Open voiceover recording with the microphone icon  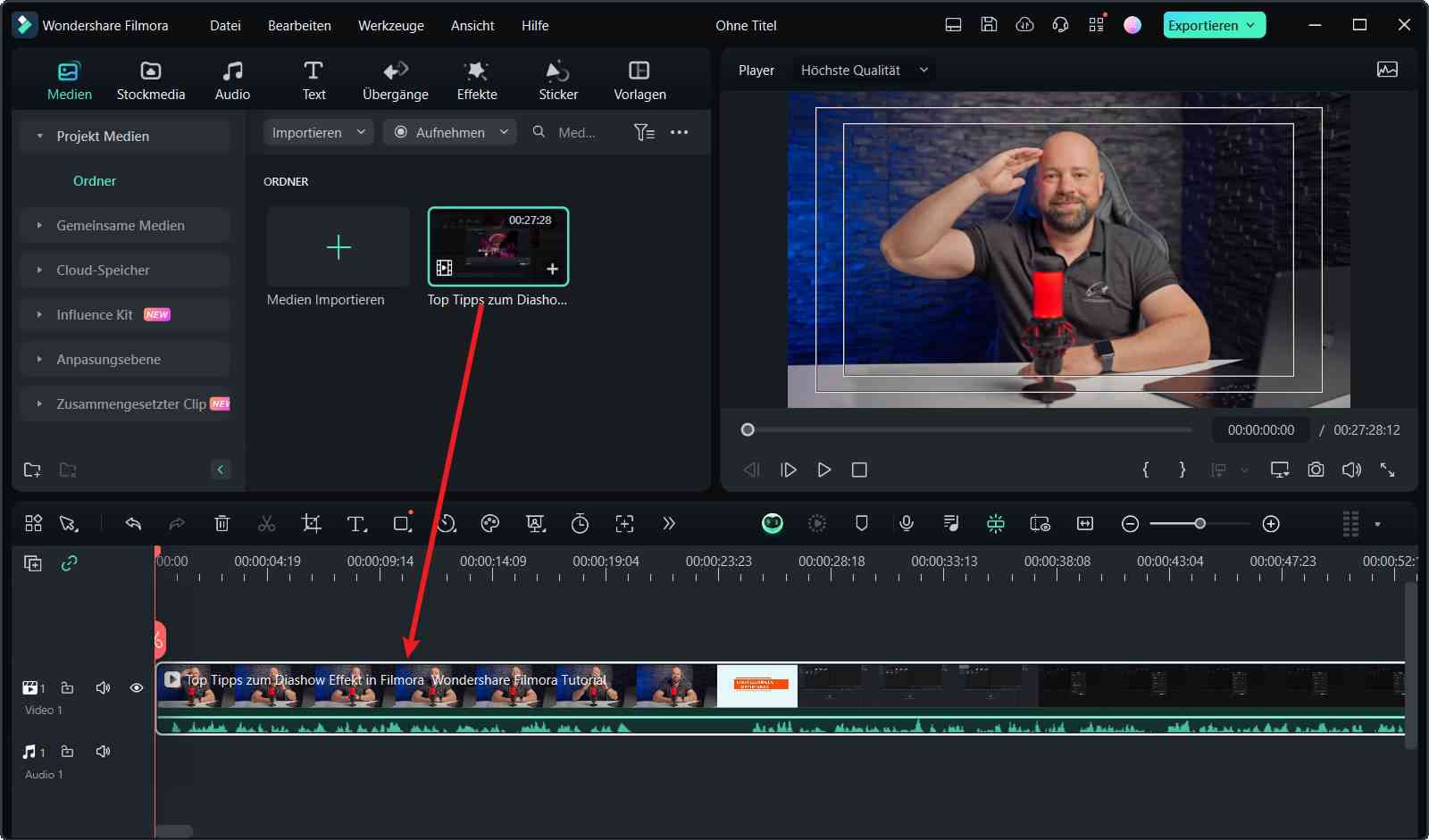pos(907,523)
